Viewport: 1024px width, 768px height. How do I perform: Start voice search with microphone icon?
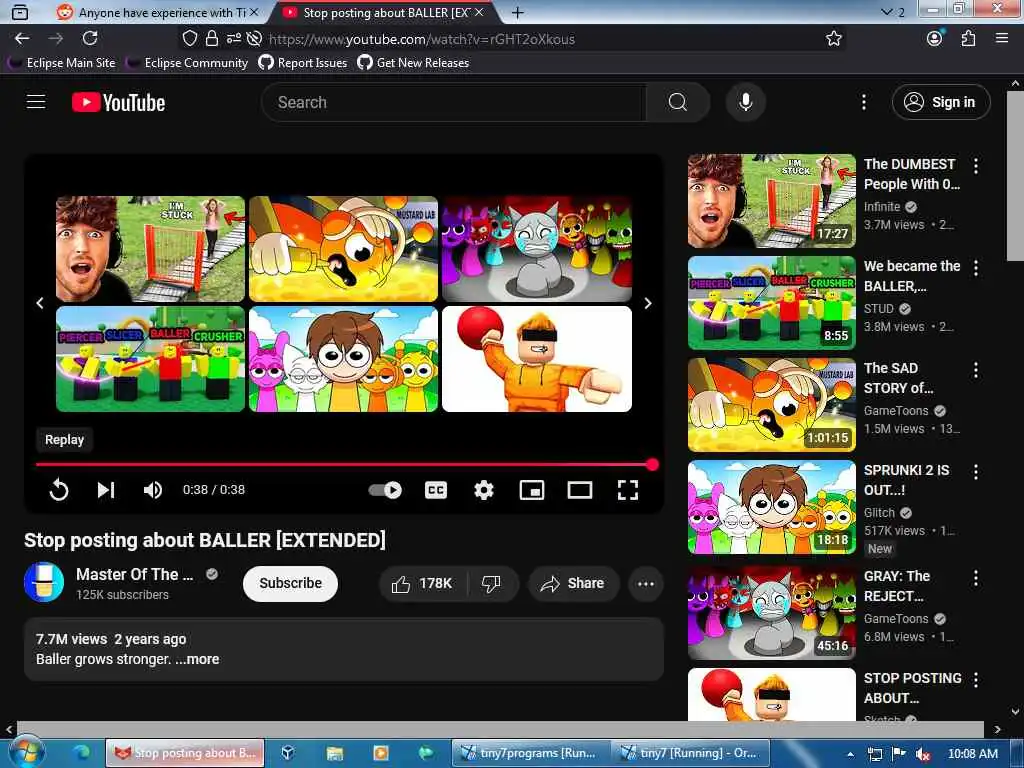pos(745,102)
